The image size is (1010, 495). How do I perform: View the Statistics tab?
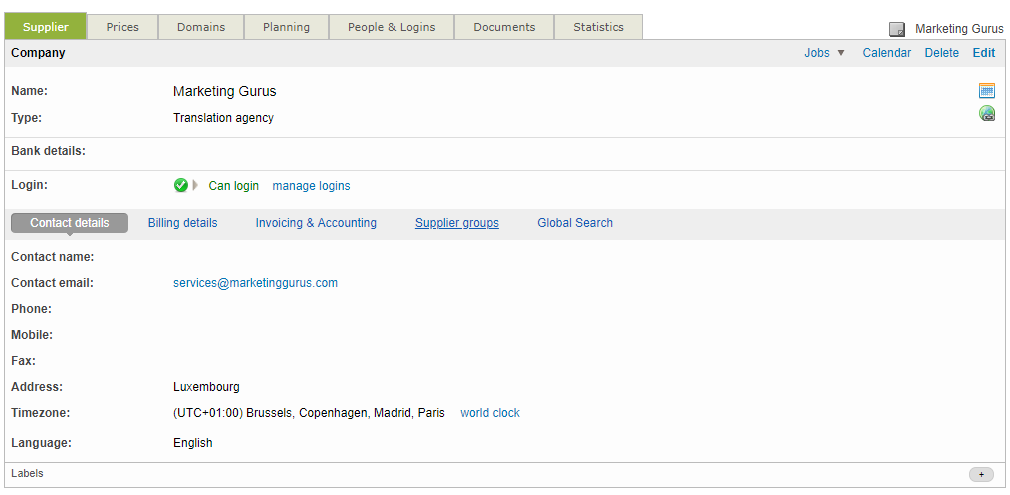[x=598, y=27]
